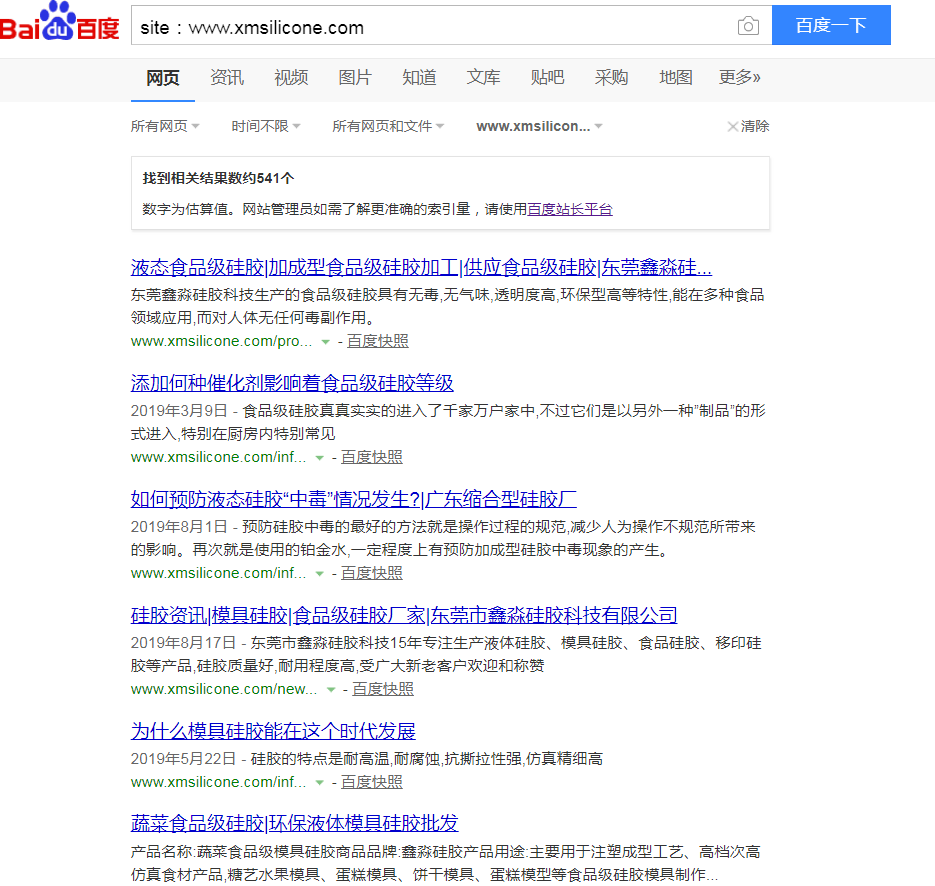The image size is (935, 886).
Task: Open result 为什么模具硅胶能在这个时代发展
Action: pyautogui.click(x=273, y=731)
